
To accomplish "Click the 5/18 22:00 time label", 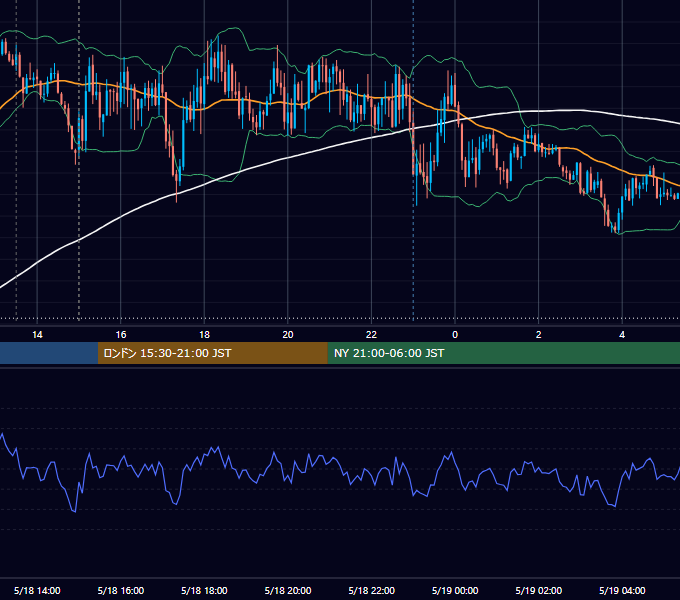I will (x=372, y=590).
